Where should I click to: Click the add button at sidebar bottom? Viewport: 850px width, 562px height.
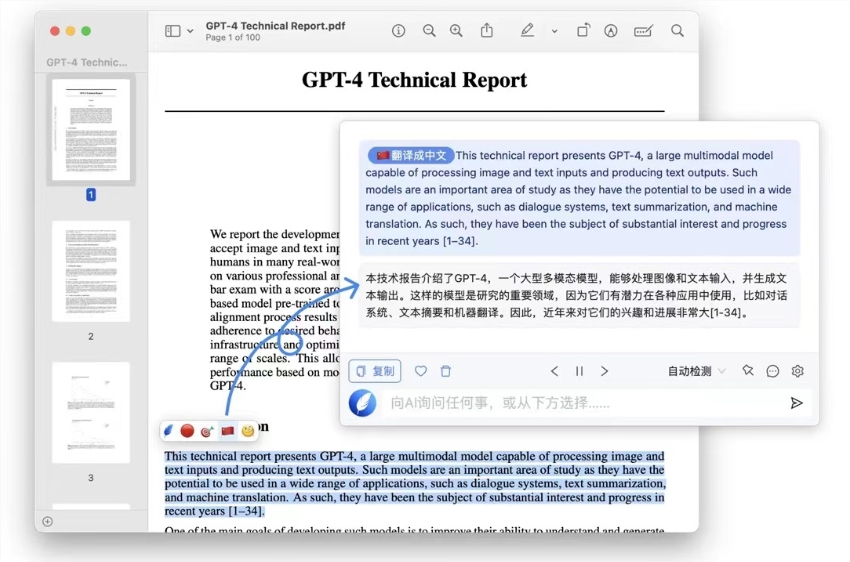pyautogui.click(x=48, y=521)
